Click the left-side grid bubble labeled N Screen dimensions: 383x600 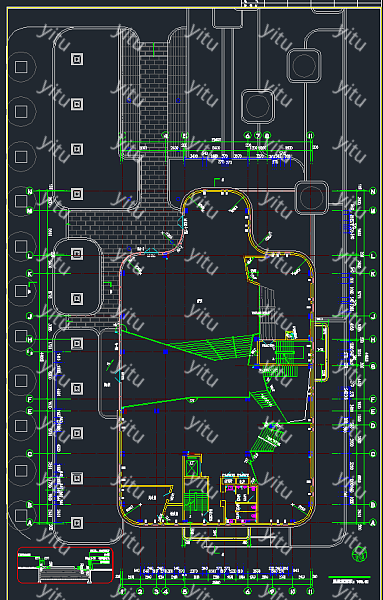30,191
